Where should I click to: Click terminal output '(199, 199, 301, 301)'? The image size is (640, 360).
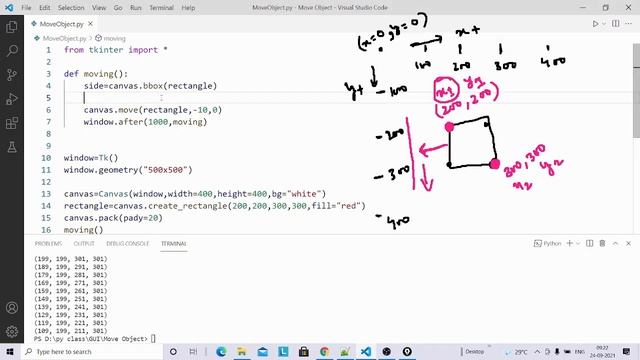71,259
